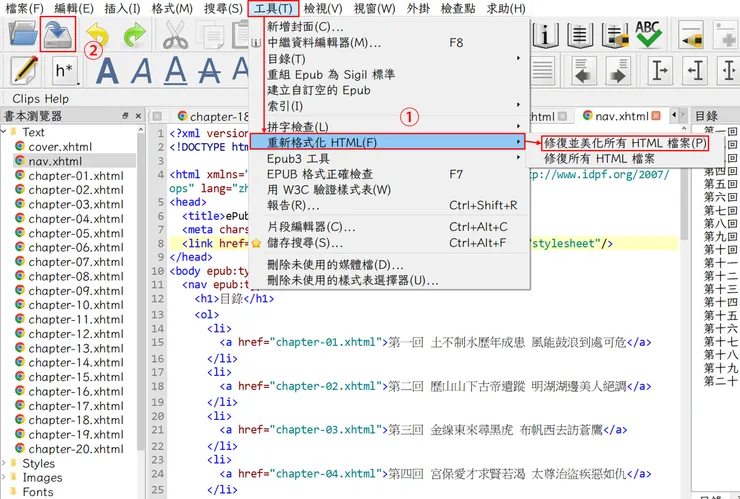The image size is (740, 499).
Task: Select cover.xhtml in the book browser
Action: tap(60, 147)
